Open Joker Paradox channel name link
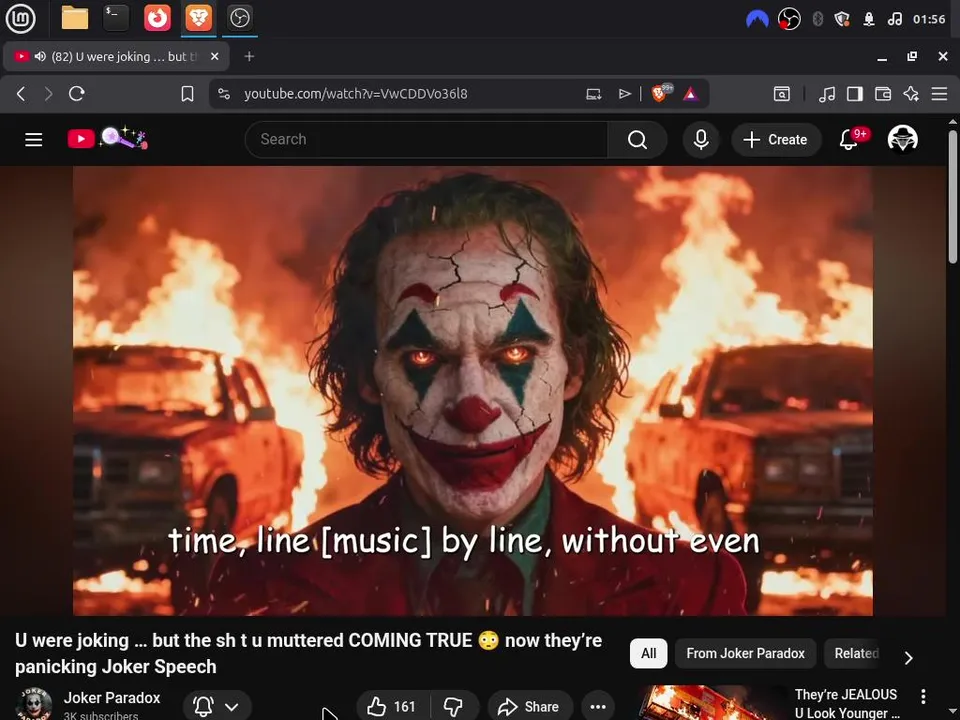 (x=112, y=698)
